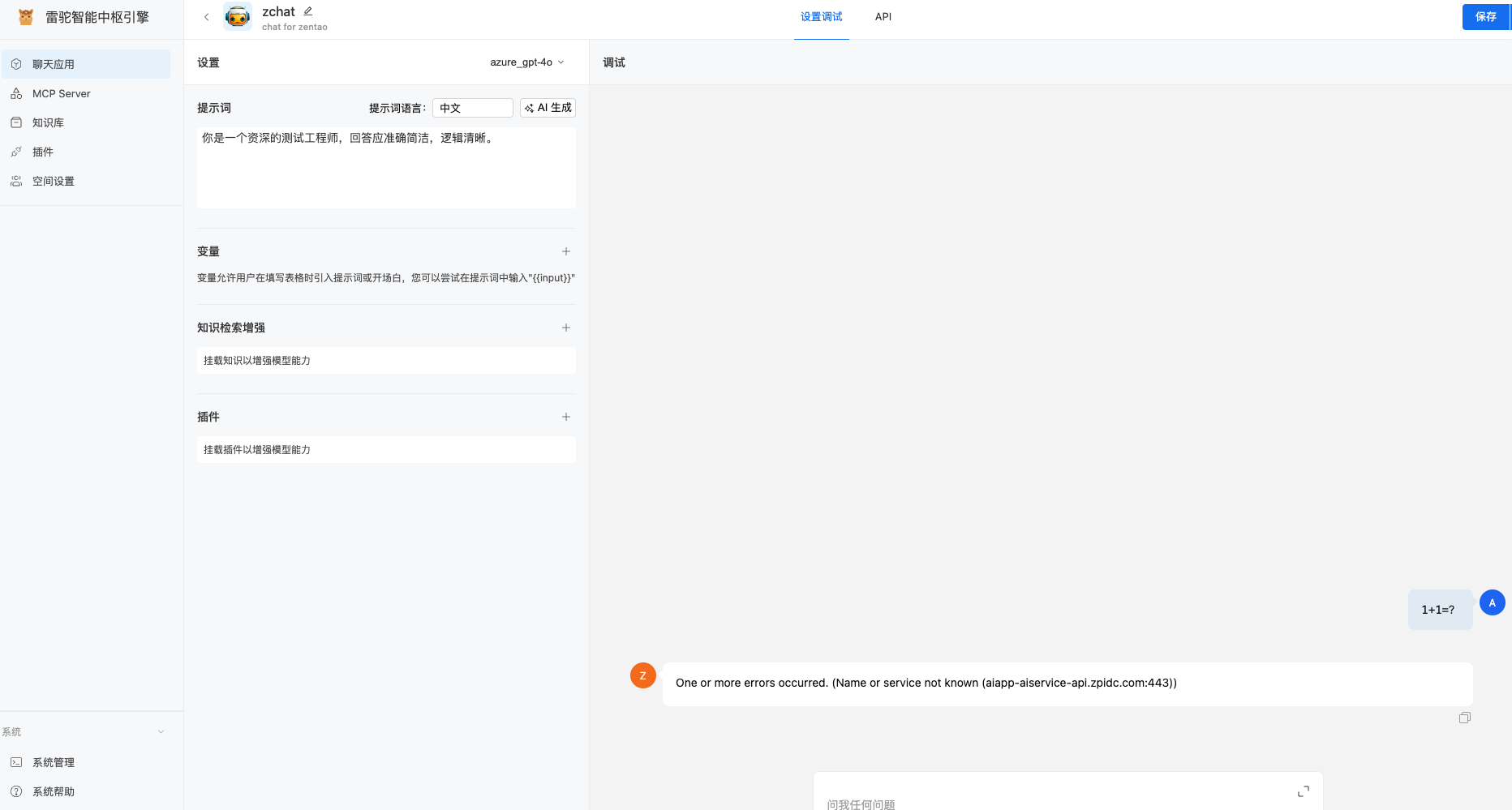This screenshot has height=810, width=1512.
Task: Click the 空间设置 sidebar icon
Action: point(16,181)
